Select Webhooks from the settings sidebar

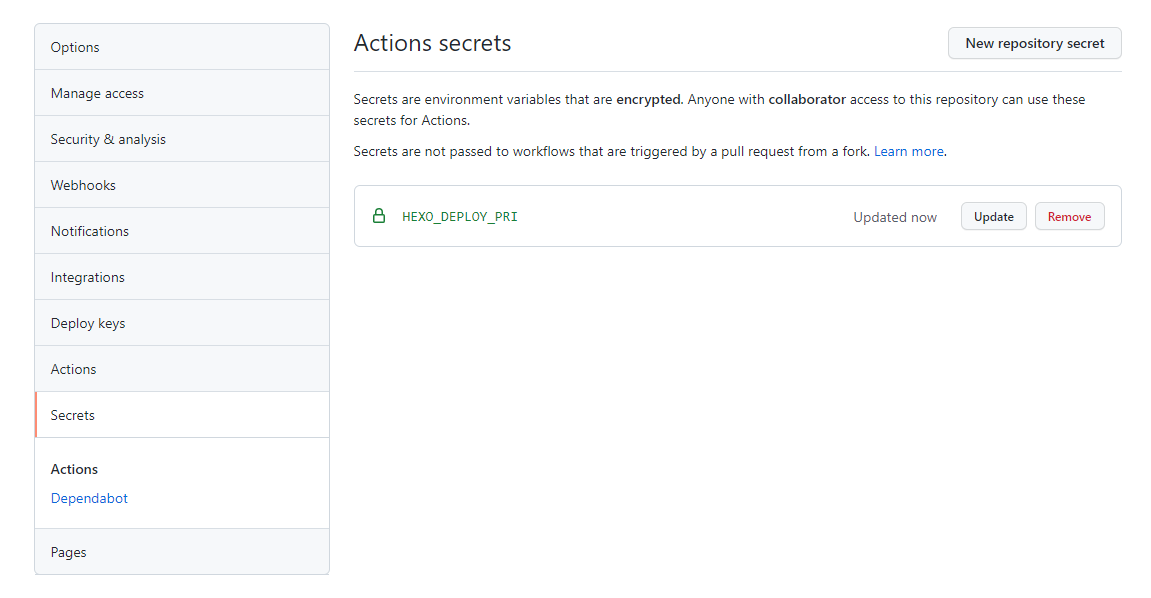83,185
